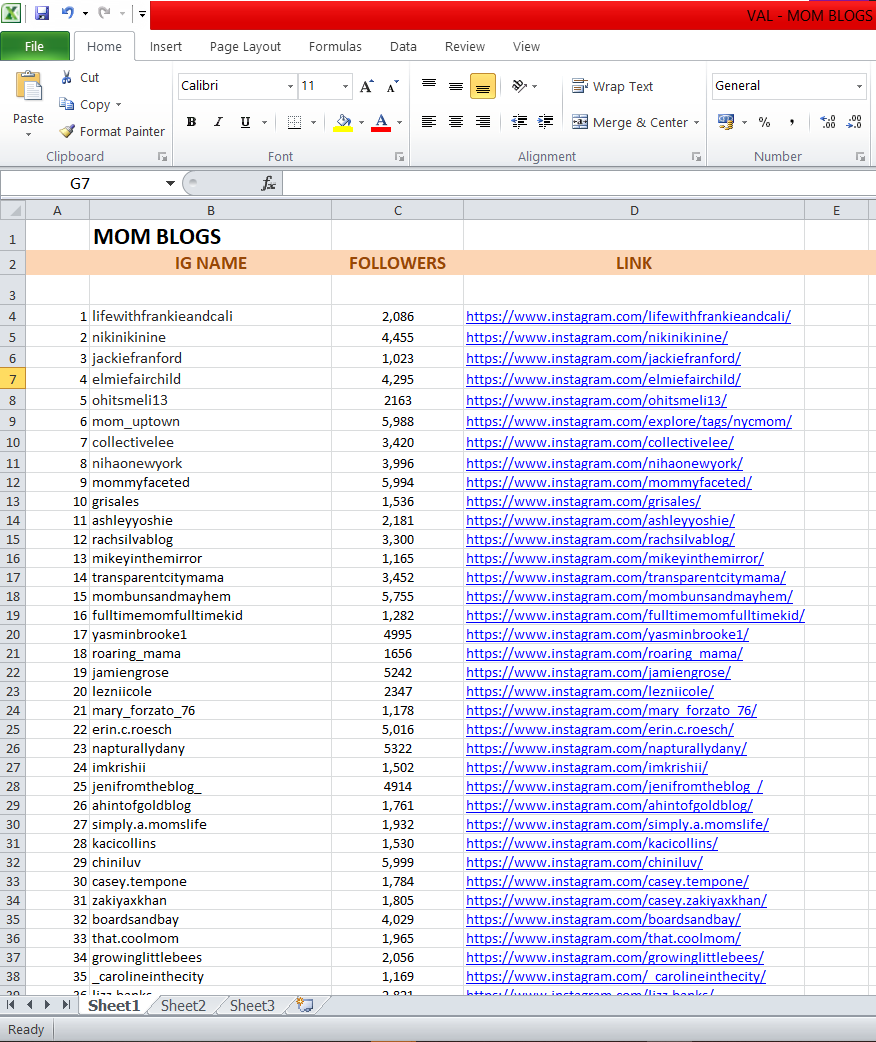This screenshot has height=1042, width=876.
Task: Open the font size dropdown
Action: click(345, 86)
